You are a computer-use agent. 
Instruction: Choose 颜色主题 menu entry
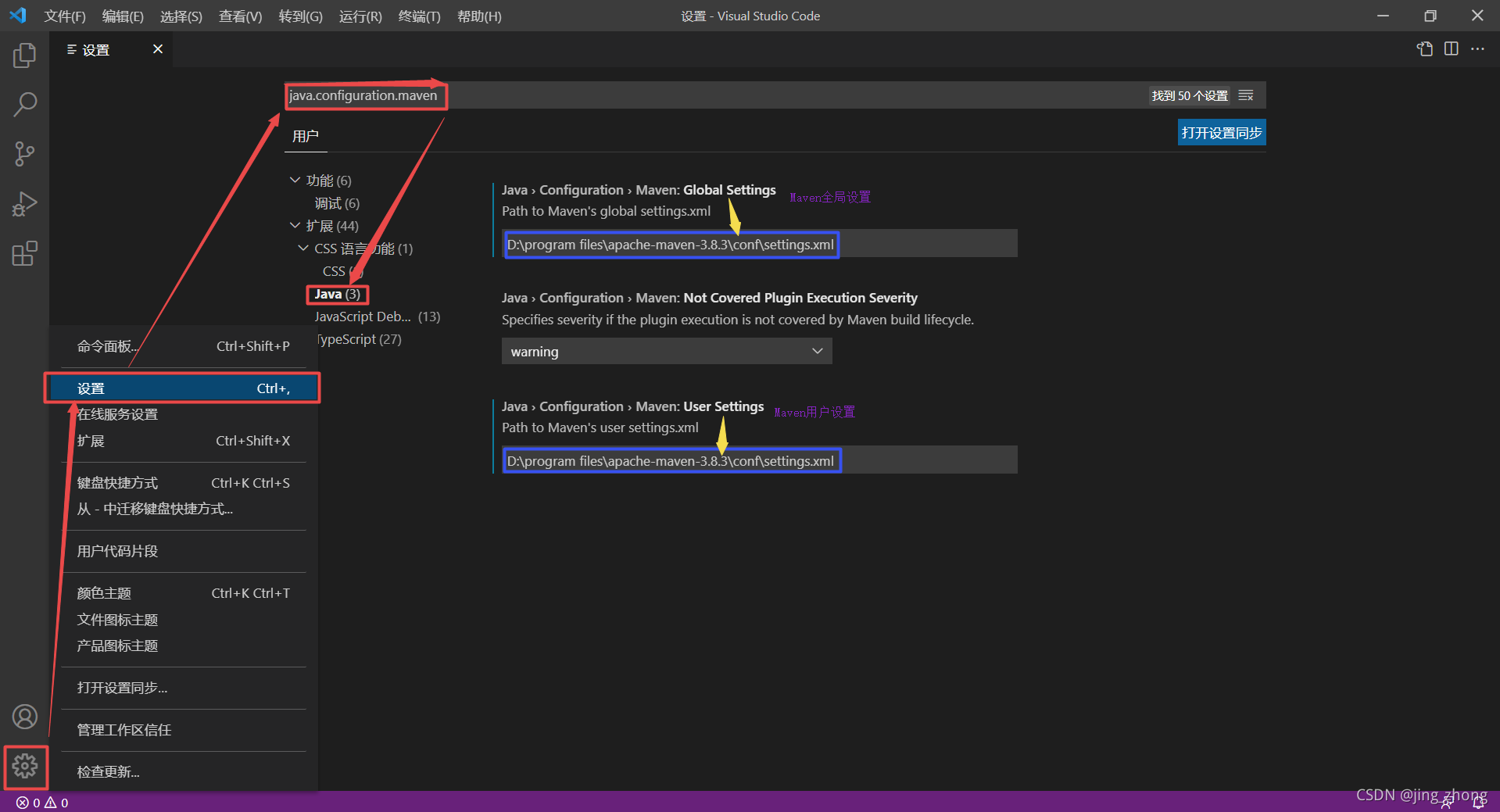tap(184, 593)
